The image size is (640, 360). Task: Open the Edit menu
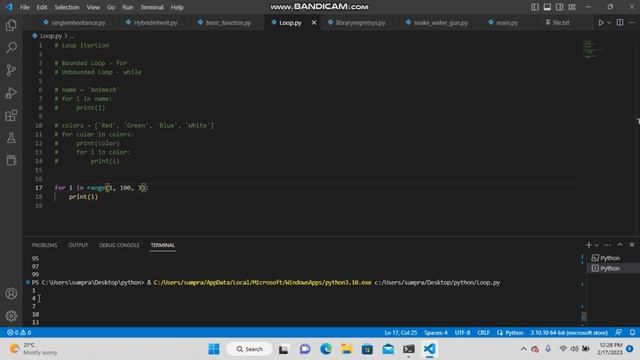pyautogui.click(x=42, y=7)
